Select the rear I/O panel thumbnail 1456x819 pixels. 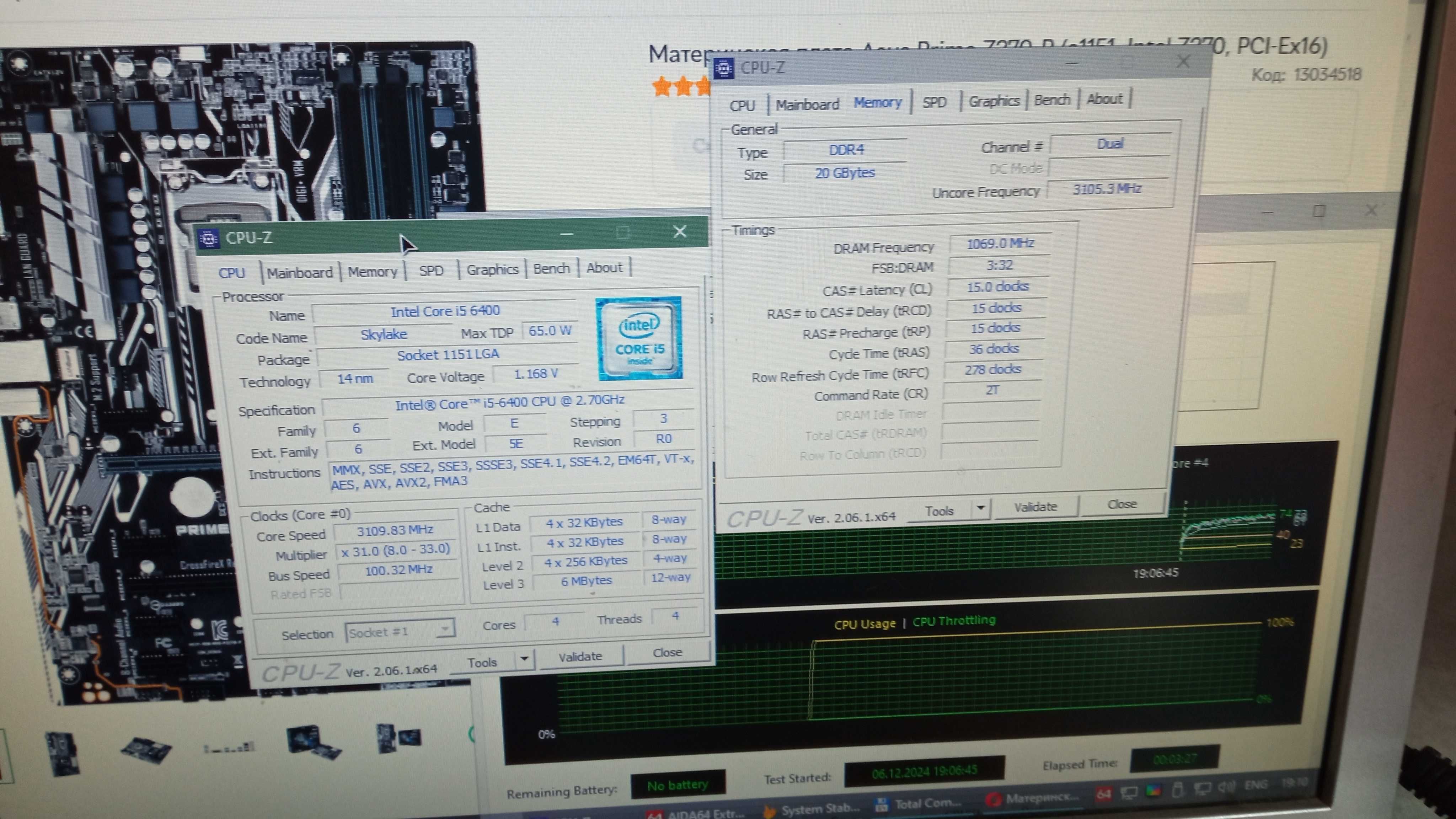tap(229, 748)
